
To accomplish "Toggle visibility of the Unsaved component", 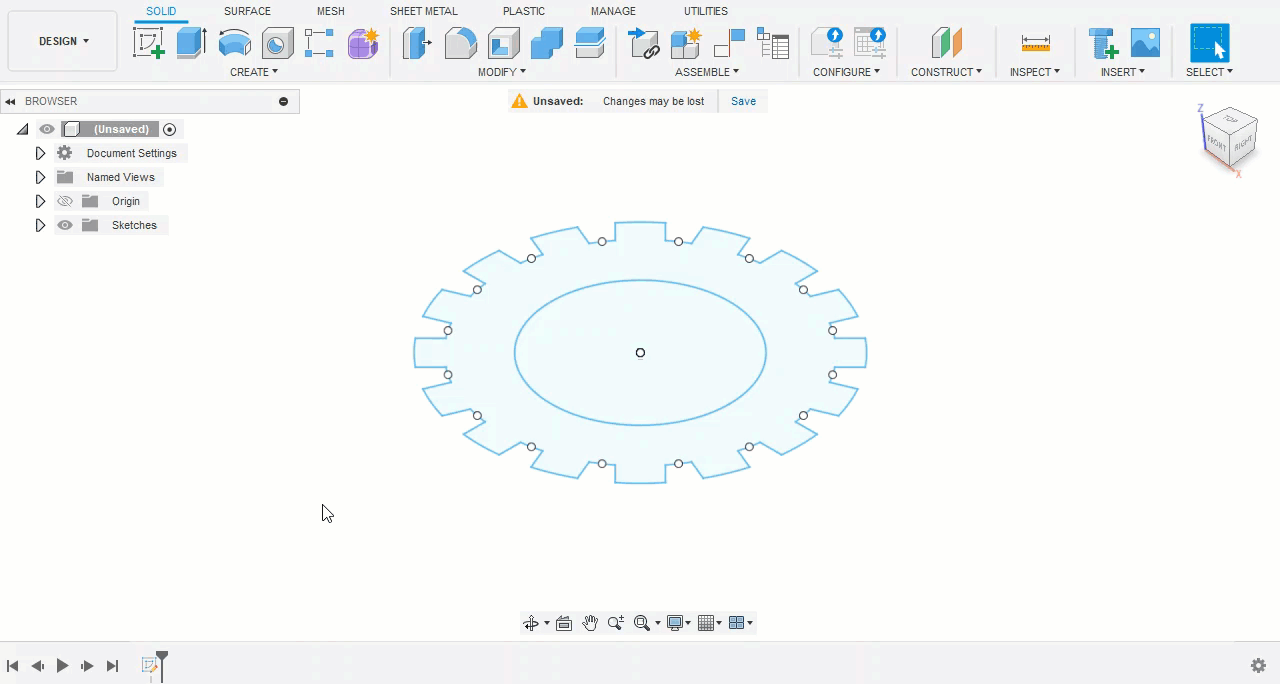I will click(47, 129).
